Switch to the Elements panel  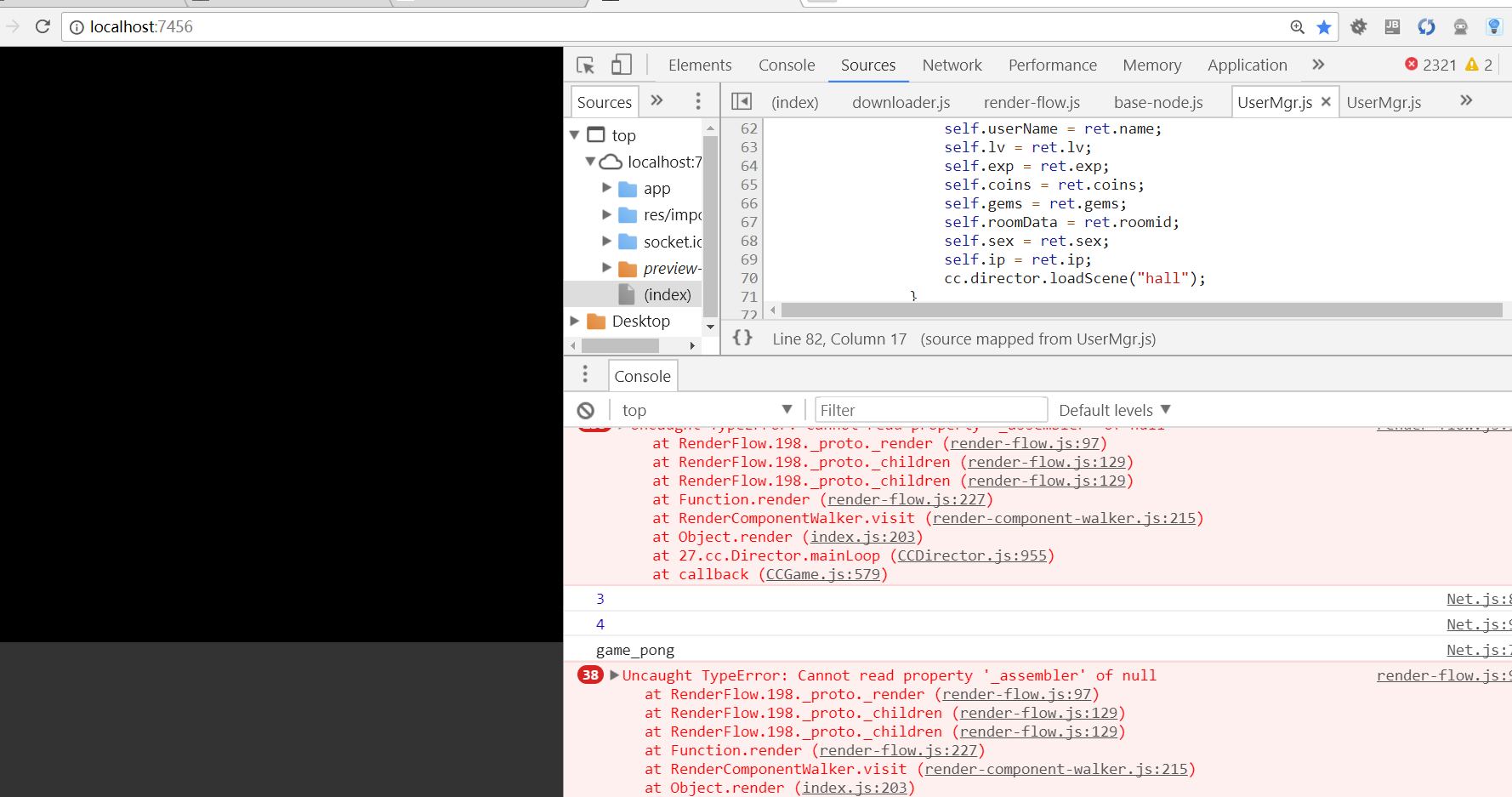(700, 65)
